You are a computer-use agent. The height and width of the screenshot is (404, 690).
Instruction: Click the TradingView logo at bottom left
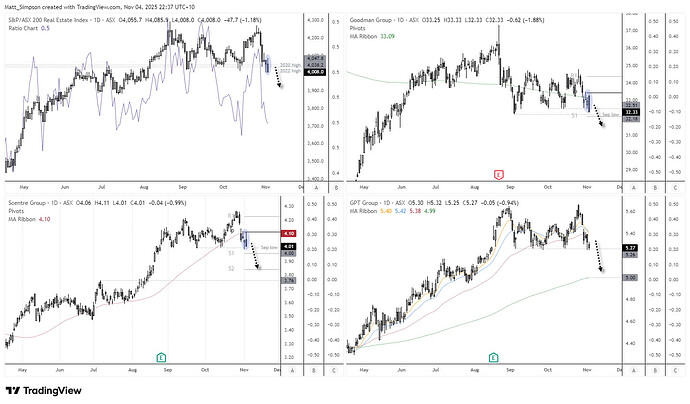tap(46, 391)
